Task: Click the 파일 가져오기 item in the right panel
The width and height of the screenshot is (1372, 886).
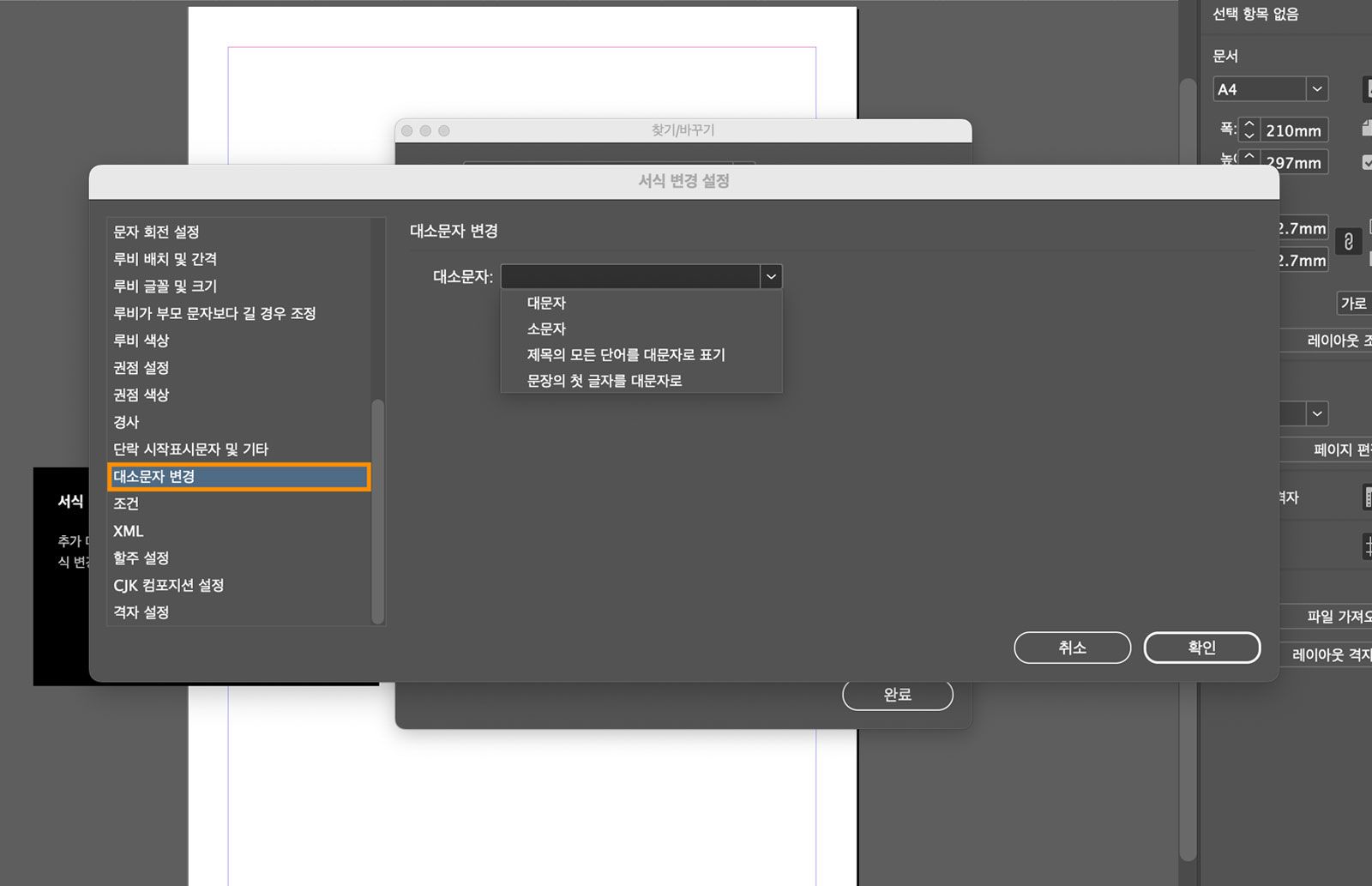Action: coord(1332,615)
